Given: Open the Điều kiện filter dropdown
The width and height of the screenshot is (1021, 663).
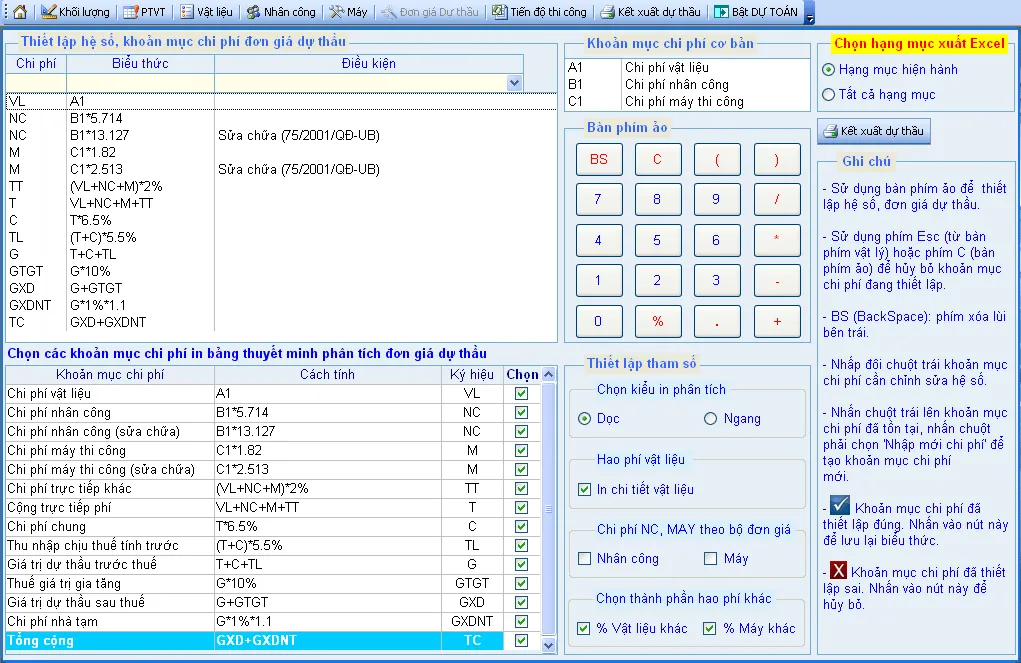Looking at the screenshot, I should pyautogui.click(x=514, y=81).
